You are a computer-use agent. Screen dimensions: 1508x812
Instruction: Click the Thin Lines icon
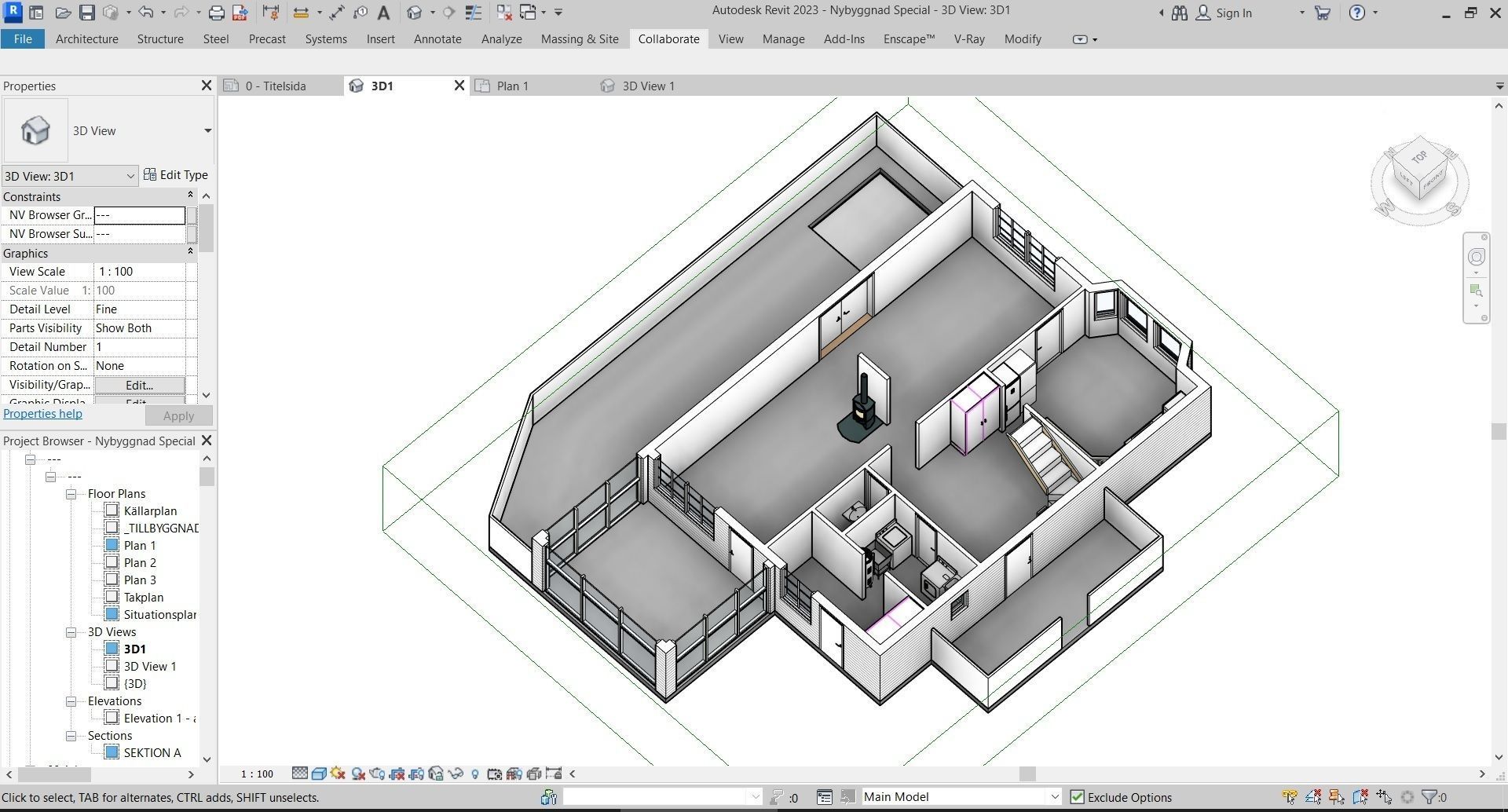473,13
